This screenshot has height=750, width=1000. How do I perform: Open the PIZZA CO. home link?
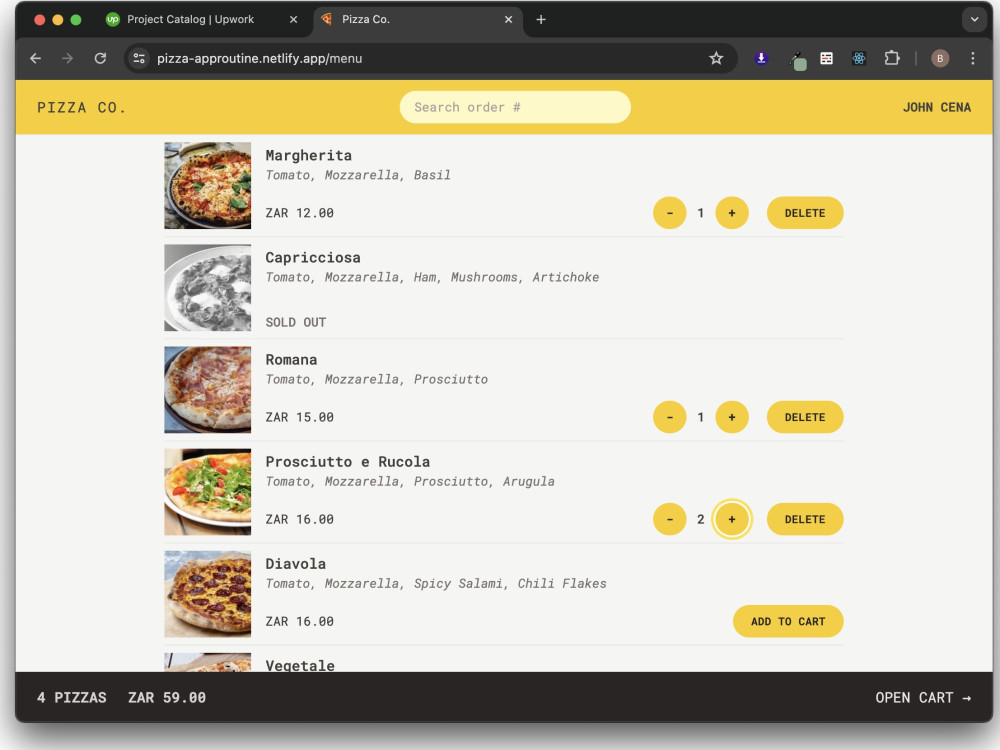pyautogui.click(x=81, y=107)
